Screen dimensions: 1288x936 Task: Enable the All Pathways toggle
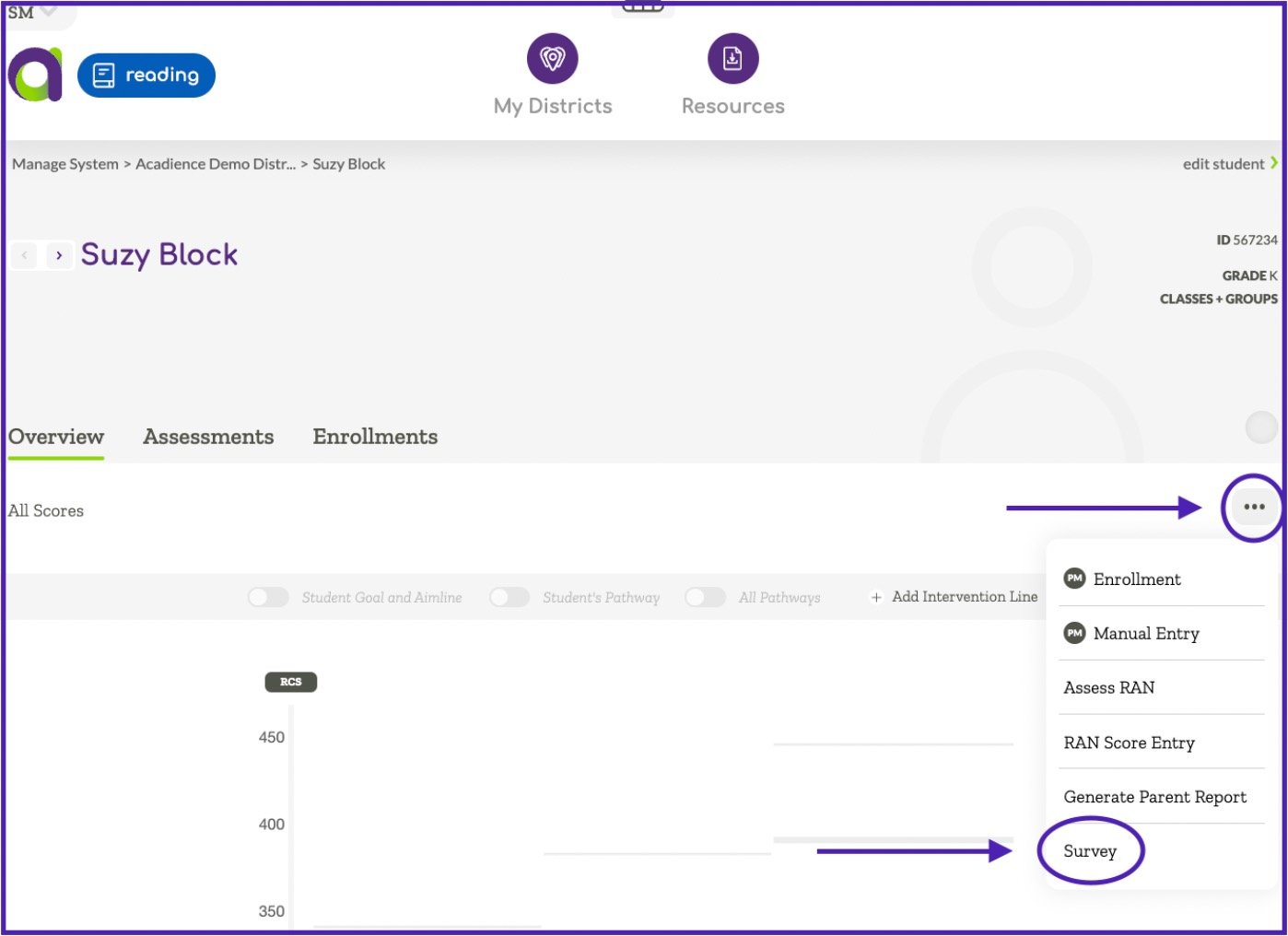(x=705, y=597)
